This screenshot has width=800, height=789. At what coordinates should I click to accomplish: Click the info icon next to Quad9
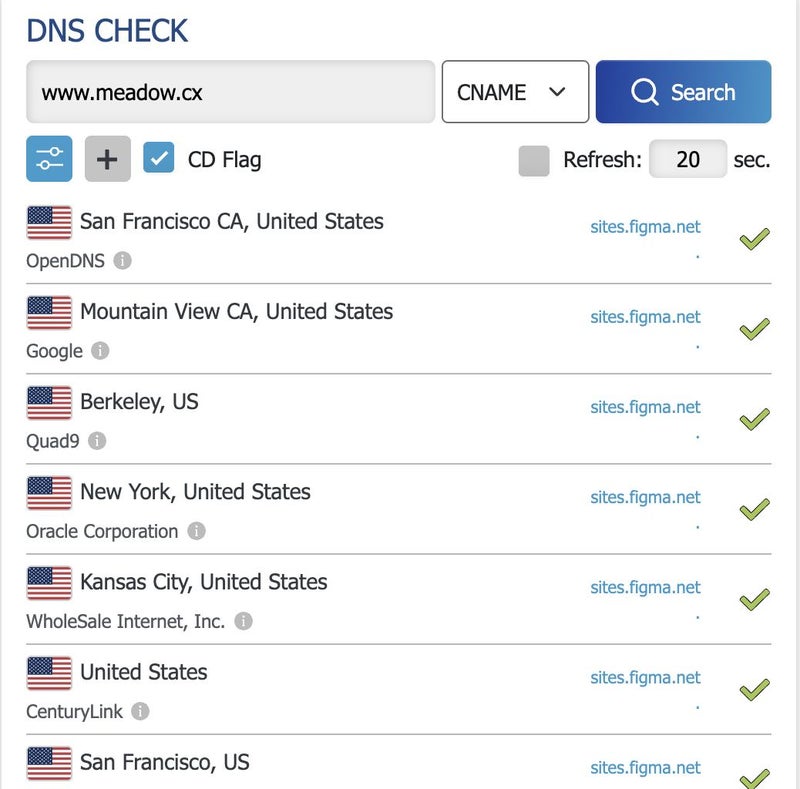[96, 441]
